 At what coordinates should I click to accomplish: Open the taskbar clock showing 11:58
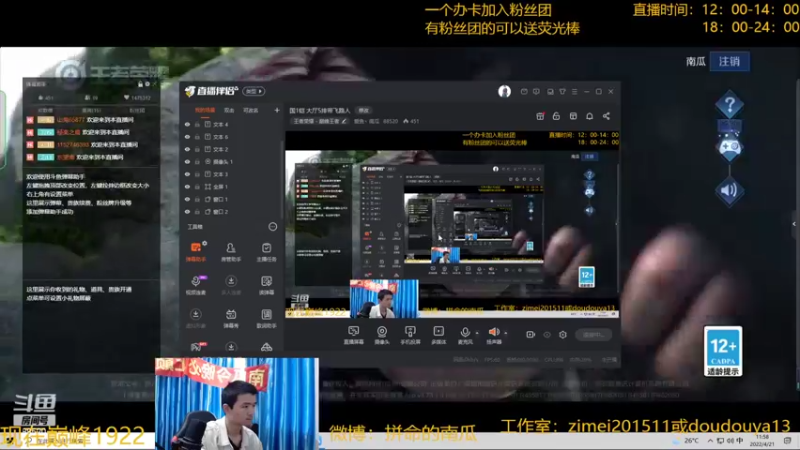[x=762, y=440]
